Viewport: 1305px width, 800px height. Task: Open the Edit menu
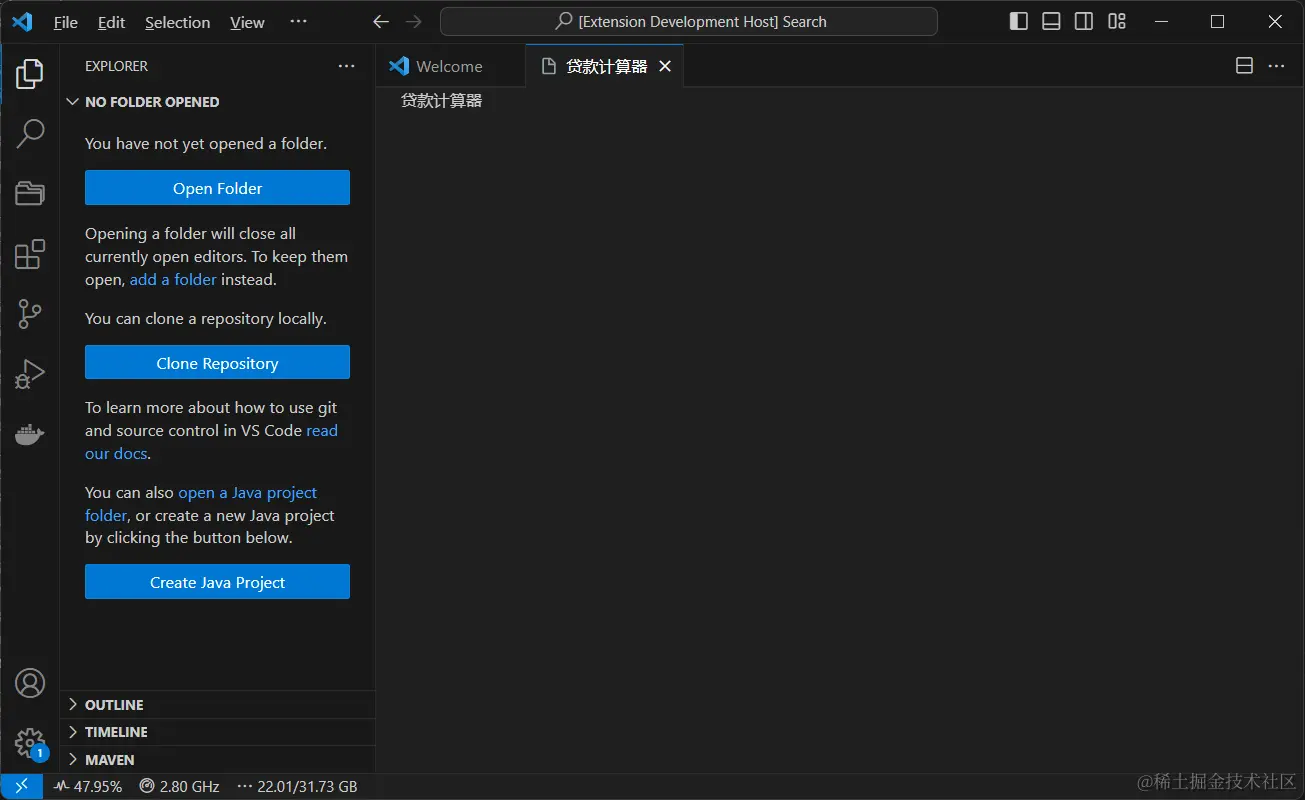tap(111, 22)
